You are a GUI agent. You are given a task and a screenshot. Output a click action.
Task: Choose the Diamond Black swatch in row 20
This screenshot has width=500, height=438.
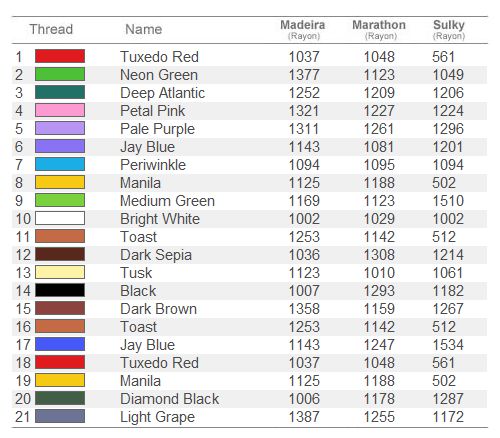[x=60, y=398]
